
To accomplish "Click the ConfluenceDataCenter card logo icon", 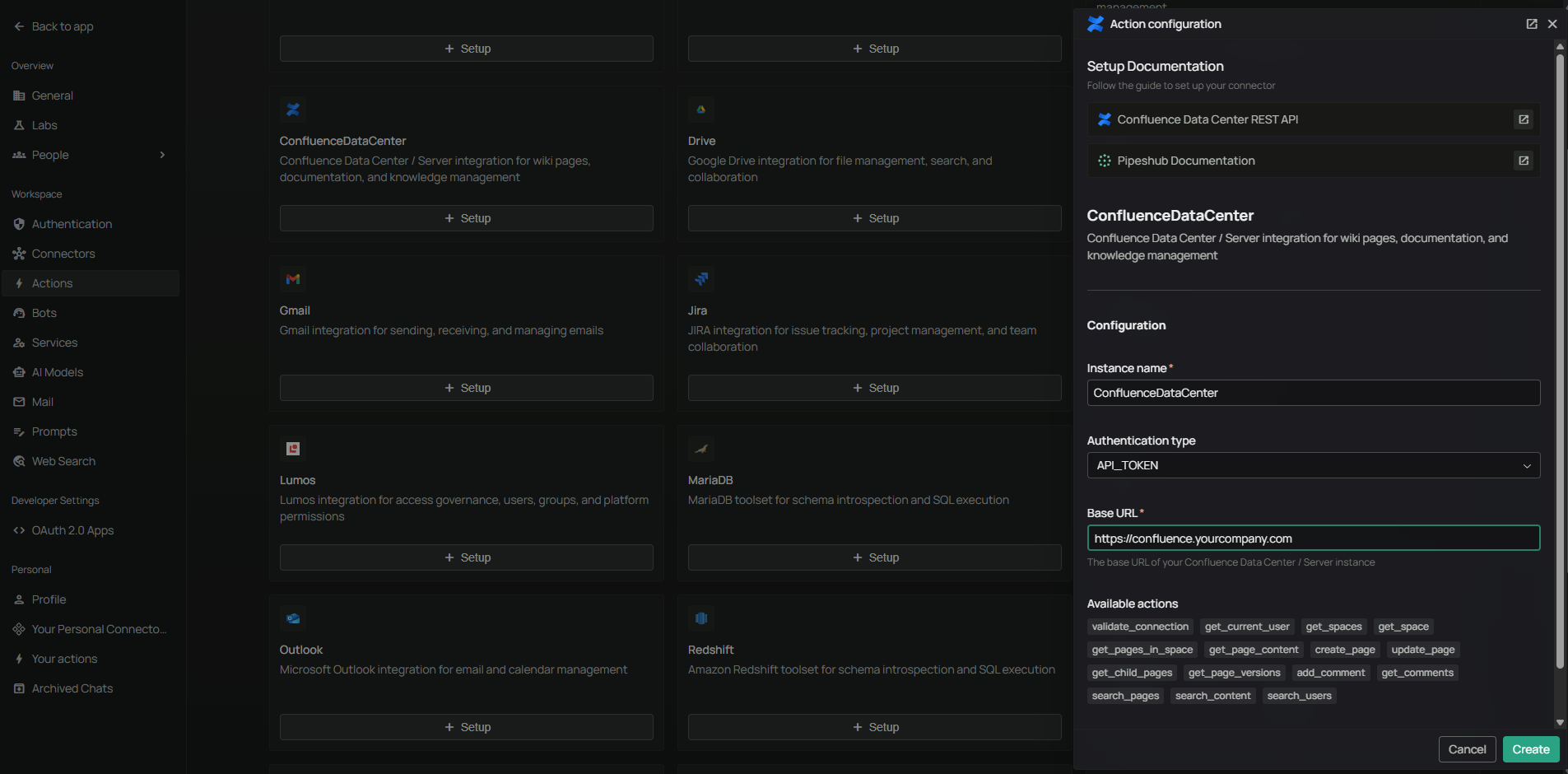I will click(293, 110).
